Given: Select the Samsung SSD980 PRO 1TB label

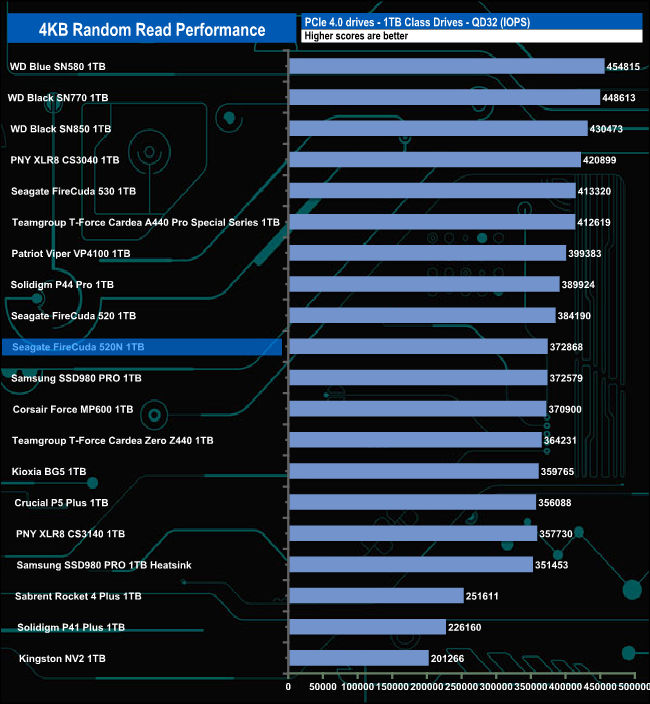Looking at the screenshot, I should coord(76,378).
